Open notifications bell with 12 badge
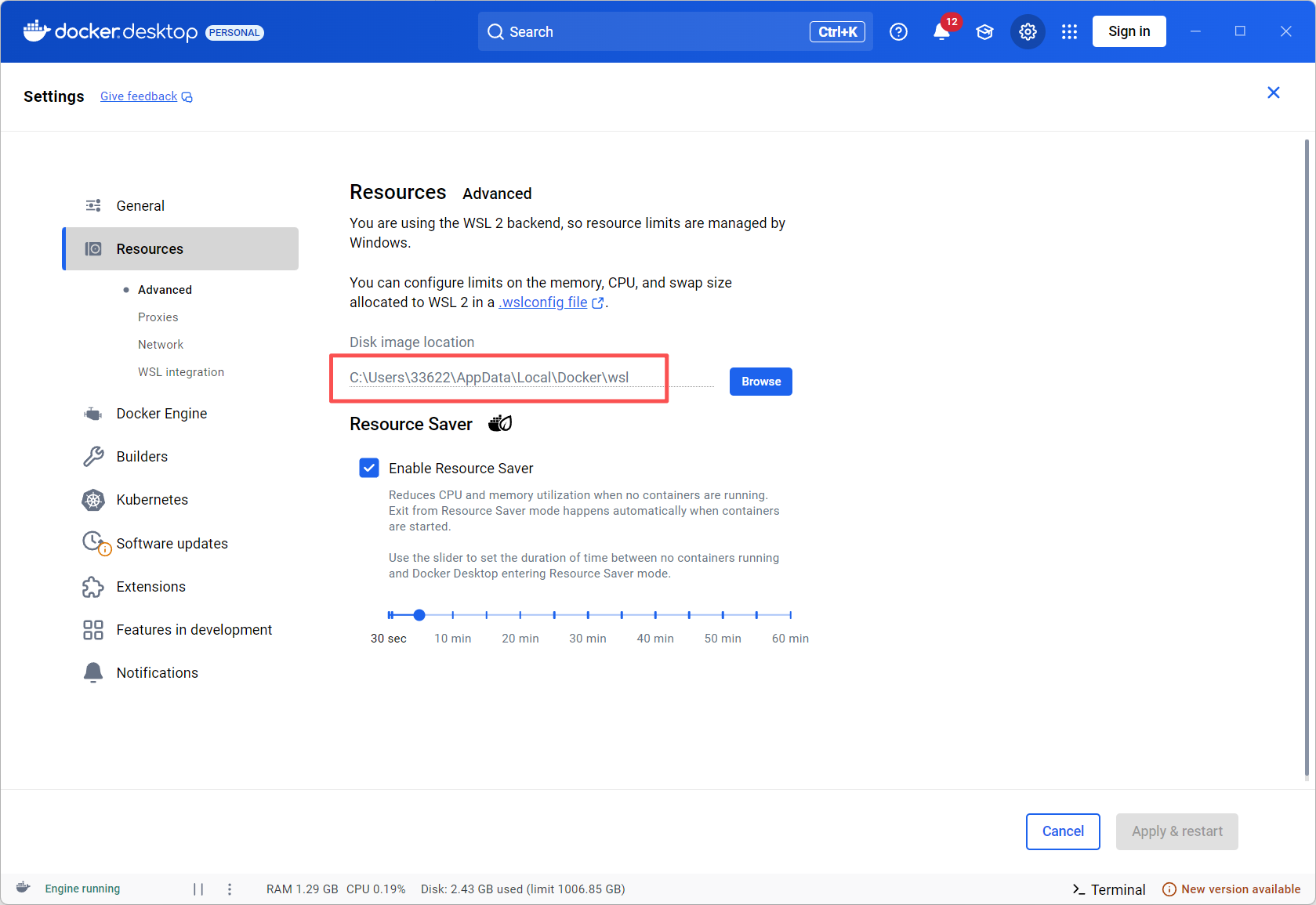1316x905 pixels. [x=942, y=31]
